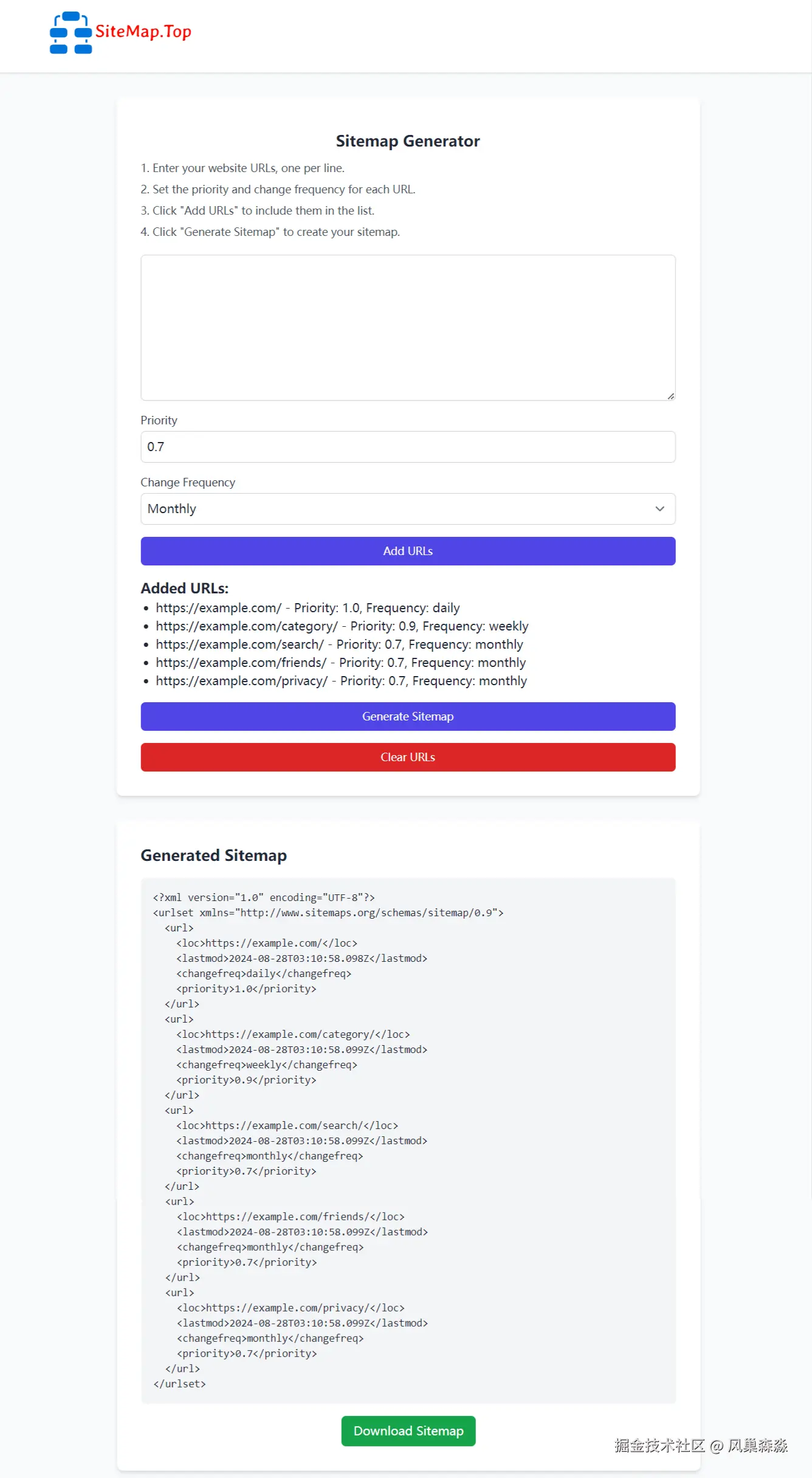Expand the Monthly frequency options

pyautogui.click(x=407, y=509)
